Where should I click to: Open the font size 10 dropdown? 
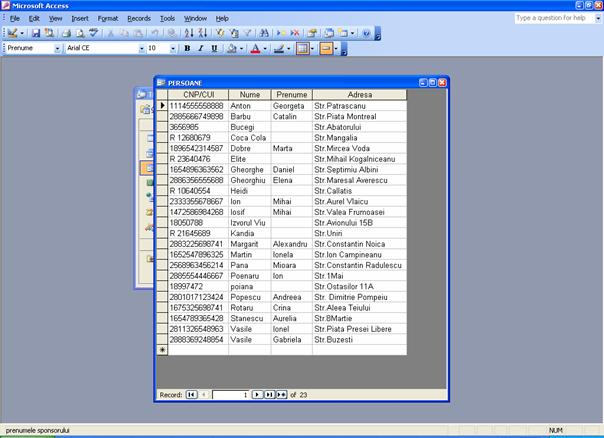click(x=173, y=48)
